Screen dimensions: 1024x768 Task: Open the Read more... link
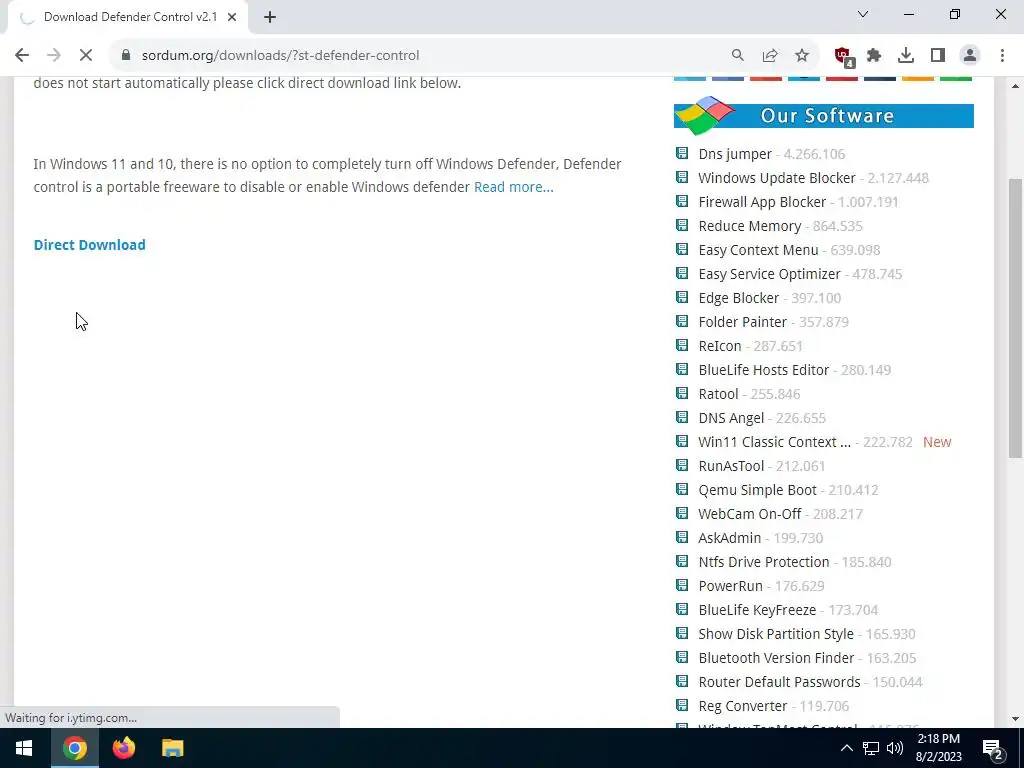pyautogui.click(x=513, y=187)
